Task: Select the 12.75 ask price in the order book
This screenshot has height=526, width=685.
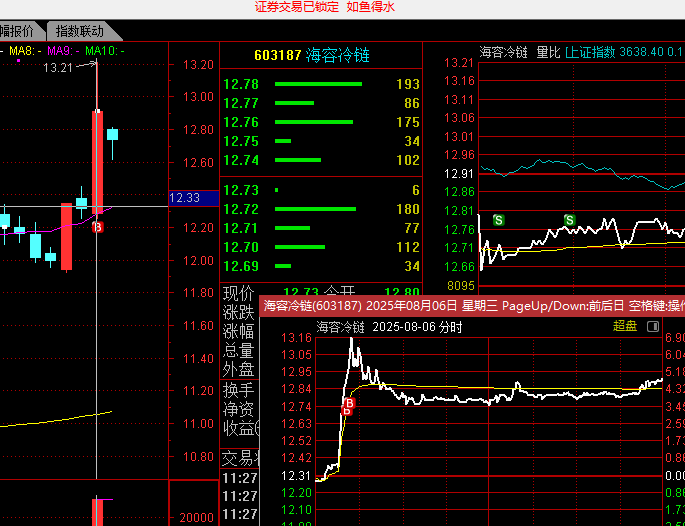Action: (241, 141)
